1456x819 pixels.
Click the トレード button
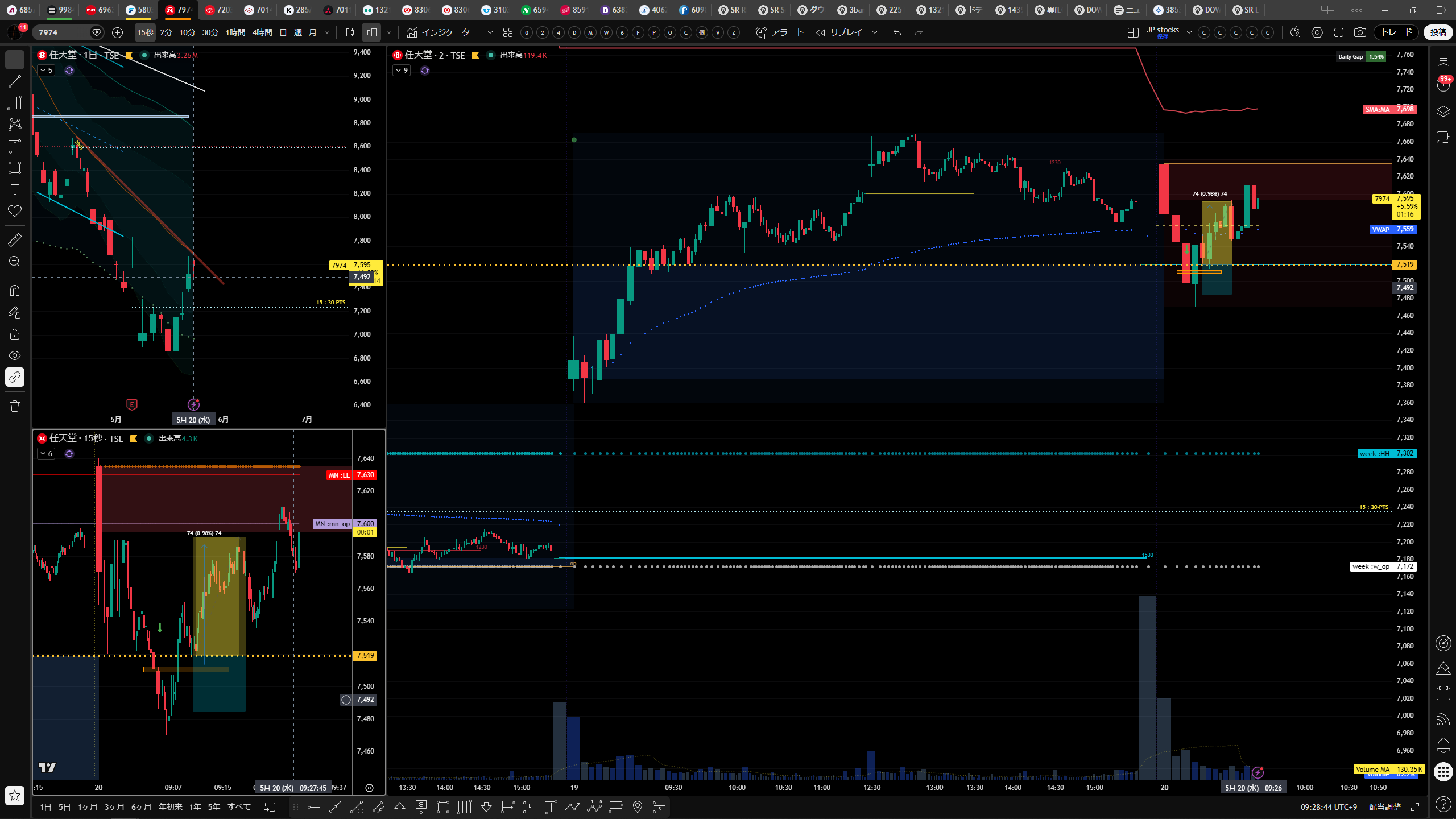[x=1396, y=32]
